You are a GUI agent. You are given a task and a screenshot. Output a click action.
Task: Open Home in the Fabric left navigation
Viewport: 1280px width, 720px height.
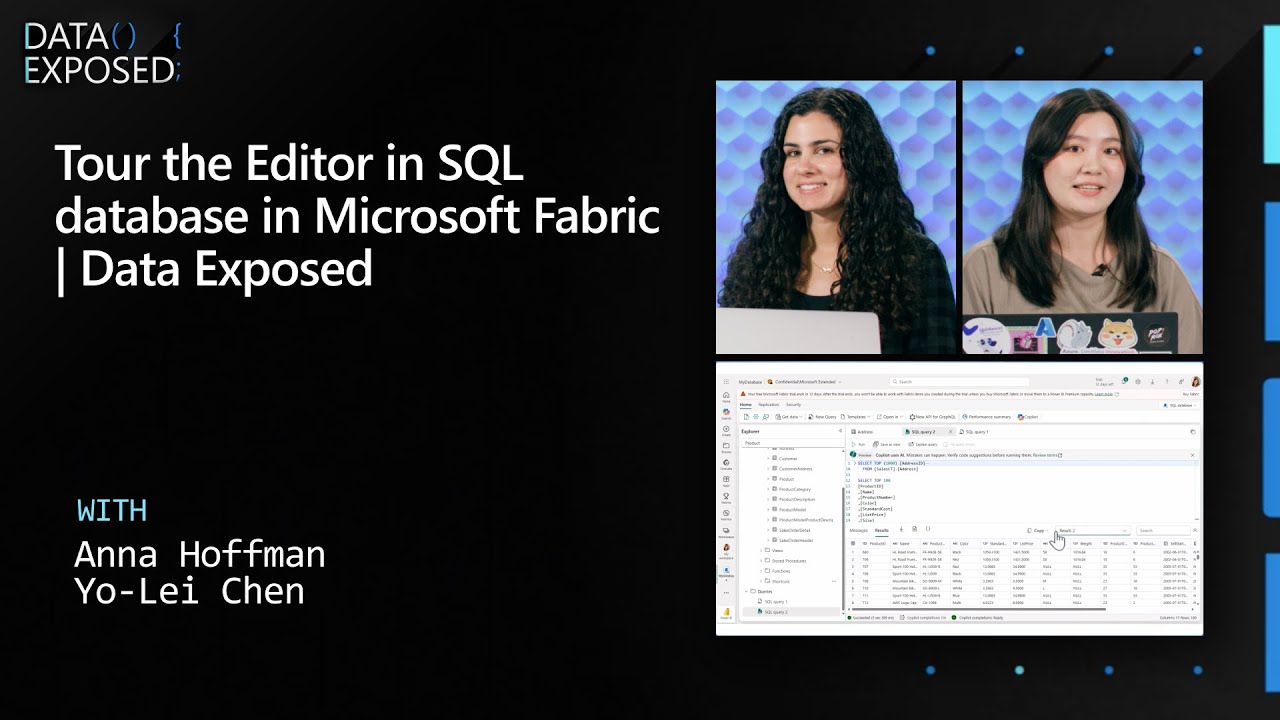click(726, 397)
